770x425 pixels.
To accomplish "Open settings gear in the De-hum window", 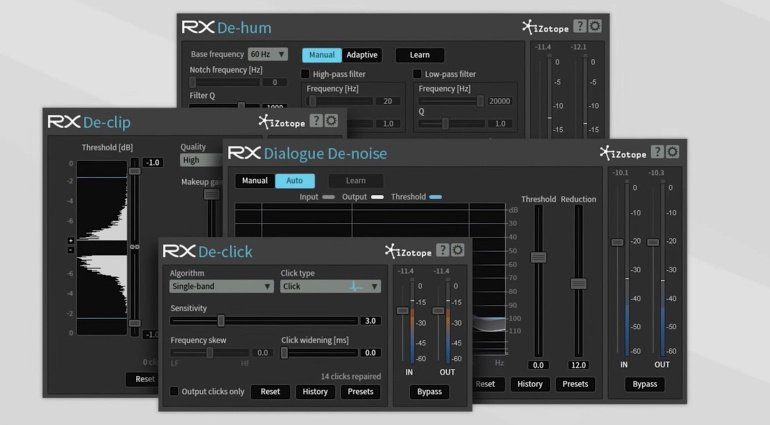I will click(595, 27).
